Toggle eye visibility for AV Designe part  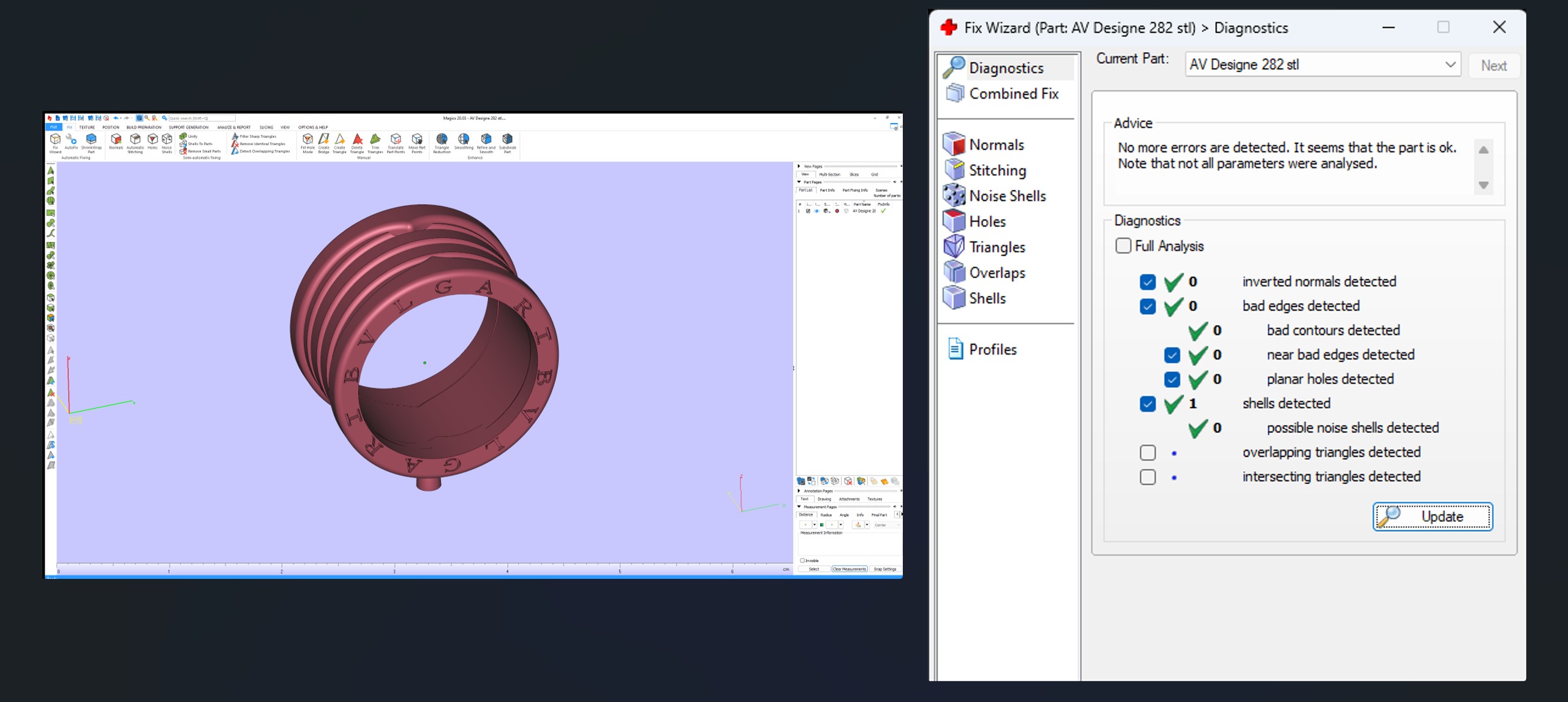(x=816, y=211)
